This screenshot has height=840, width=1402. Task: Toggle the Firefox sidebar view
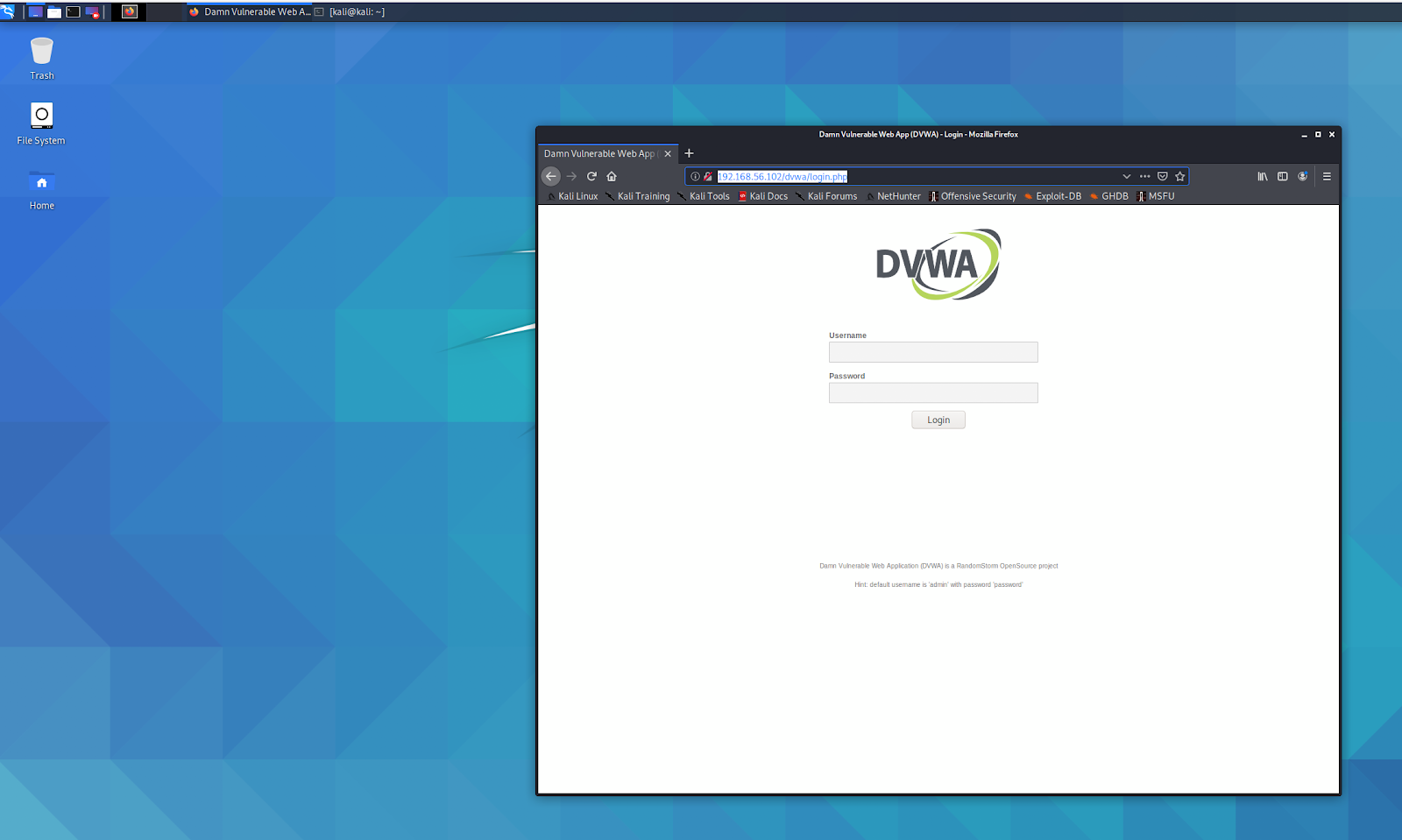point(1283,176)
